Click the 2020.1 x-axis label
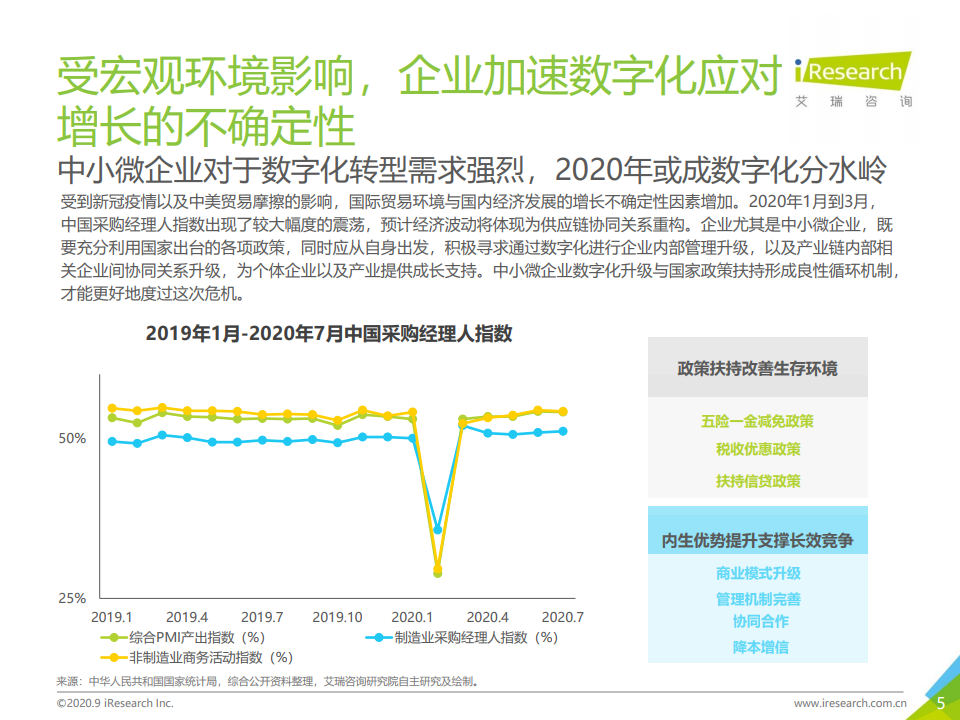The height and width of the screenshot is (720, 960). [x=412, y=617]
